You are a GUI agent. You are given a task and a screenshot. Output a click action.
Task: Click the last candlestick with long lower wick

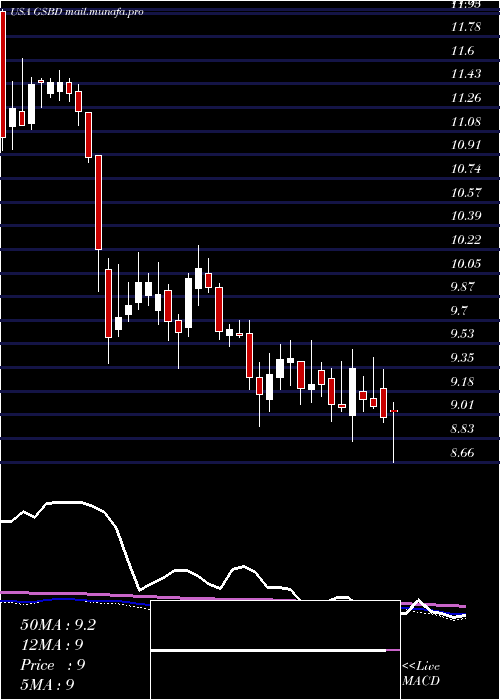[394, 432]
